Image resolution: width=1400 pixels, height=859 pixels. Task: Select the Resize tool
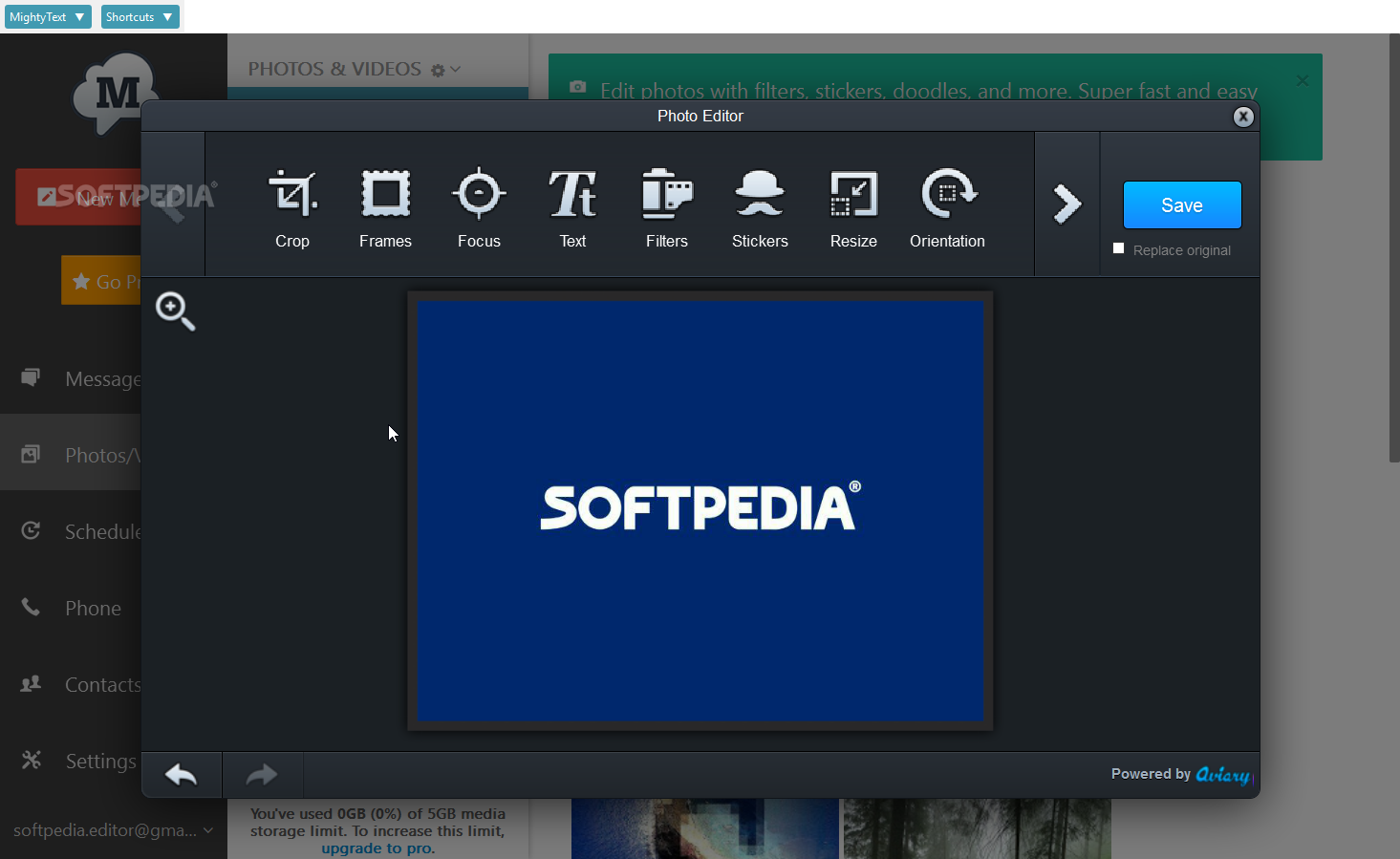[x=853, y=208]
